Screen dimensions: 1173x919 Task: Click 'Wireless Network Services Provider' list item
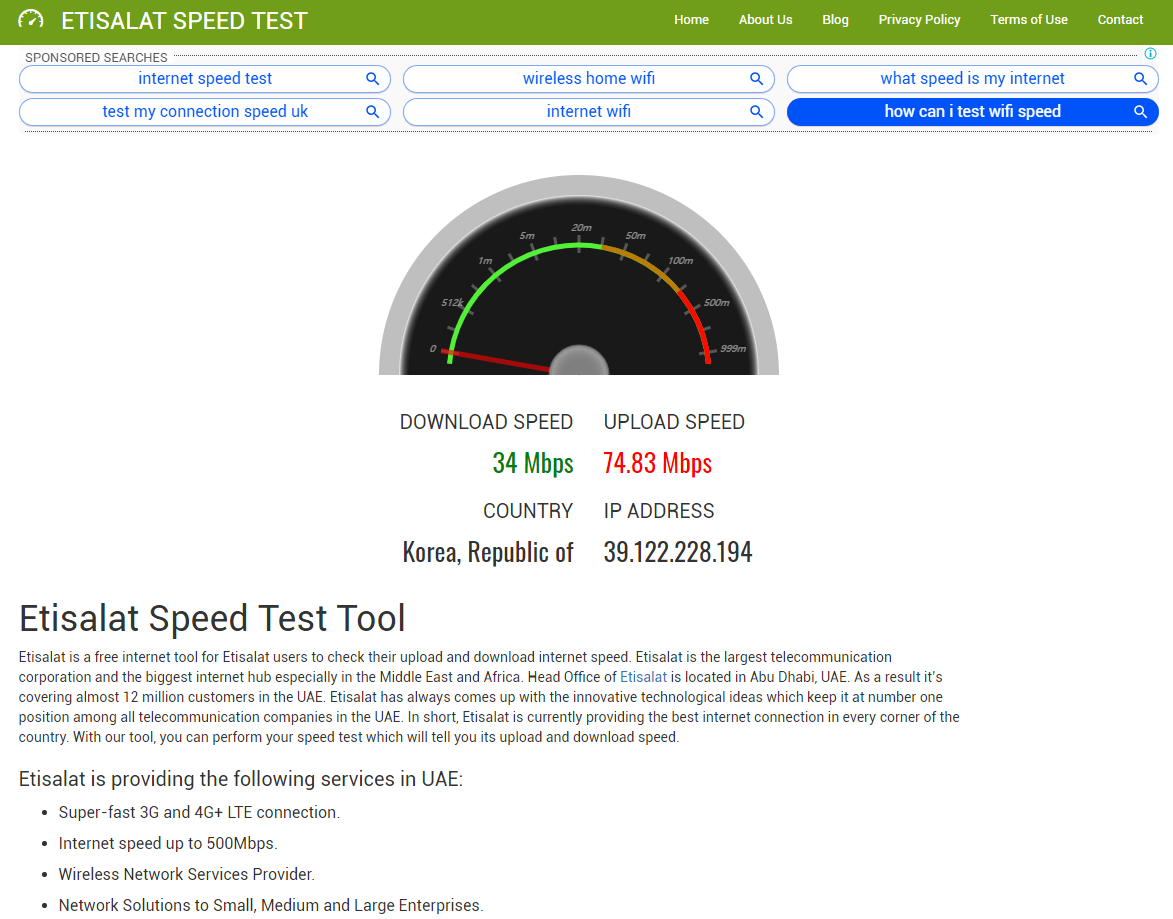(x=187, y=874)
